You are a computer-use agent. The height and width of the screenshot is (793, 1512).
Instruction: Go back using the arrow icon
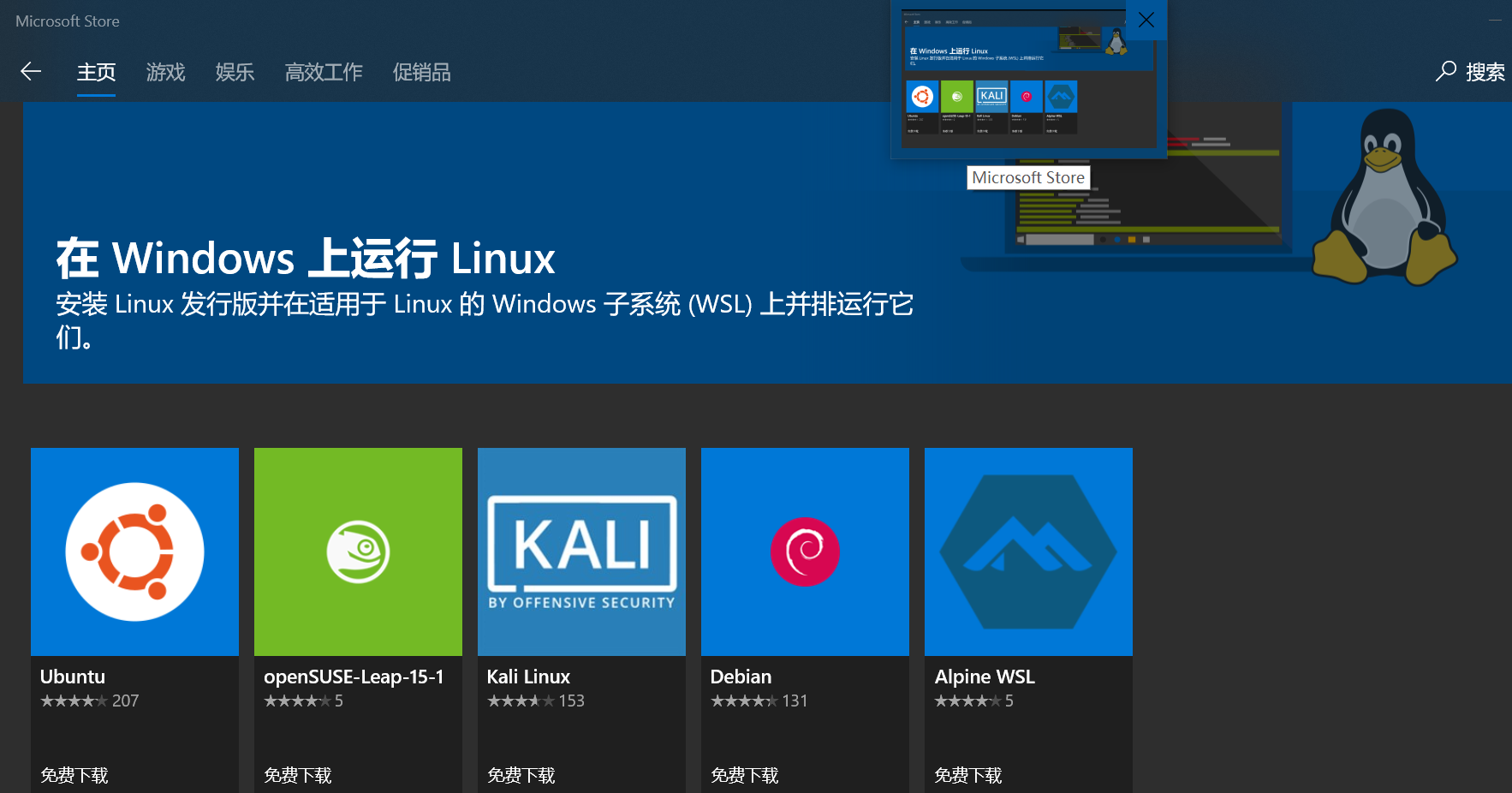pyautogui.click(x=31, y=72)
